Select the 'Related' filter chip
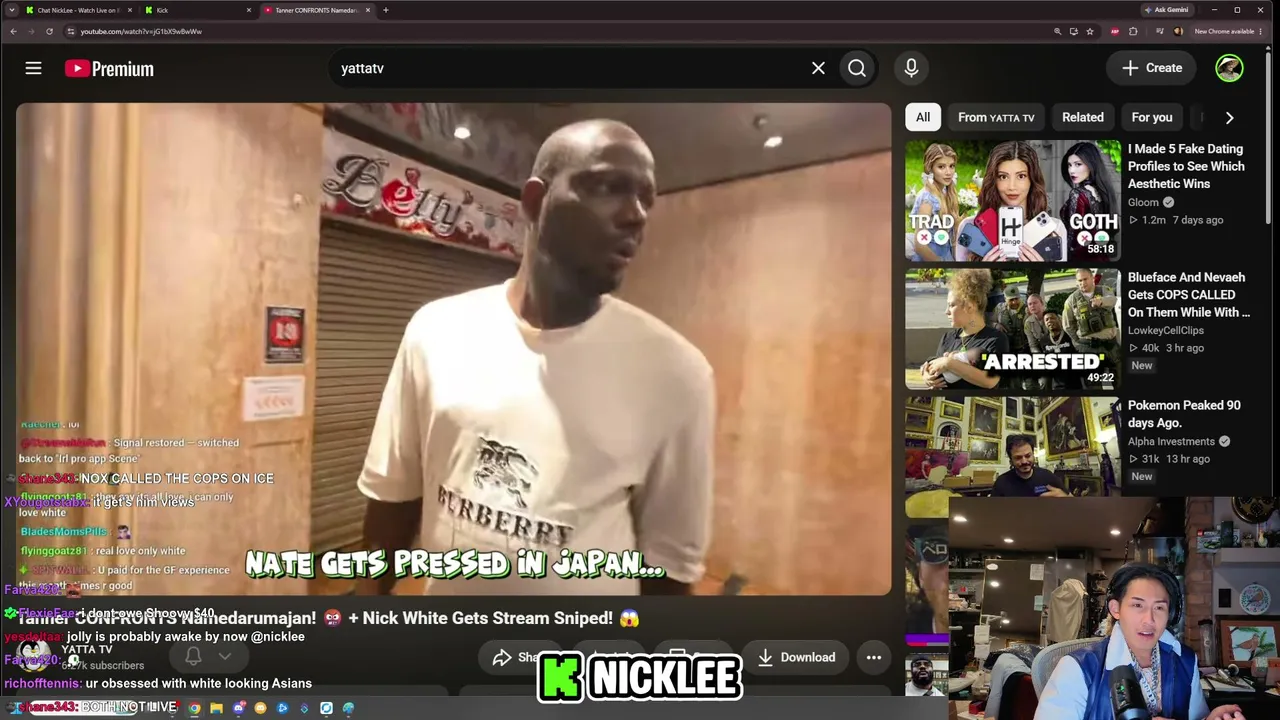The height and width of the screenshot is (720, 1280). click(x=1083, y=117)
